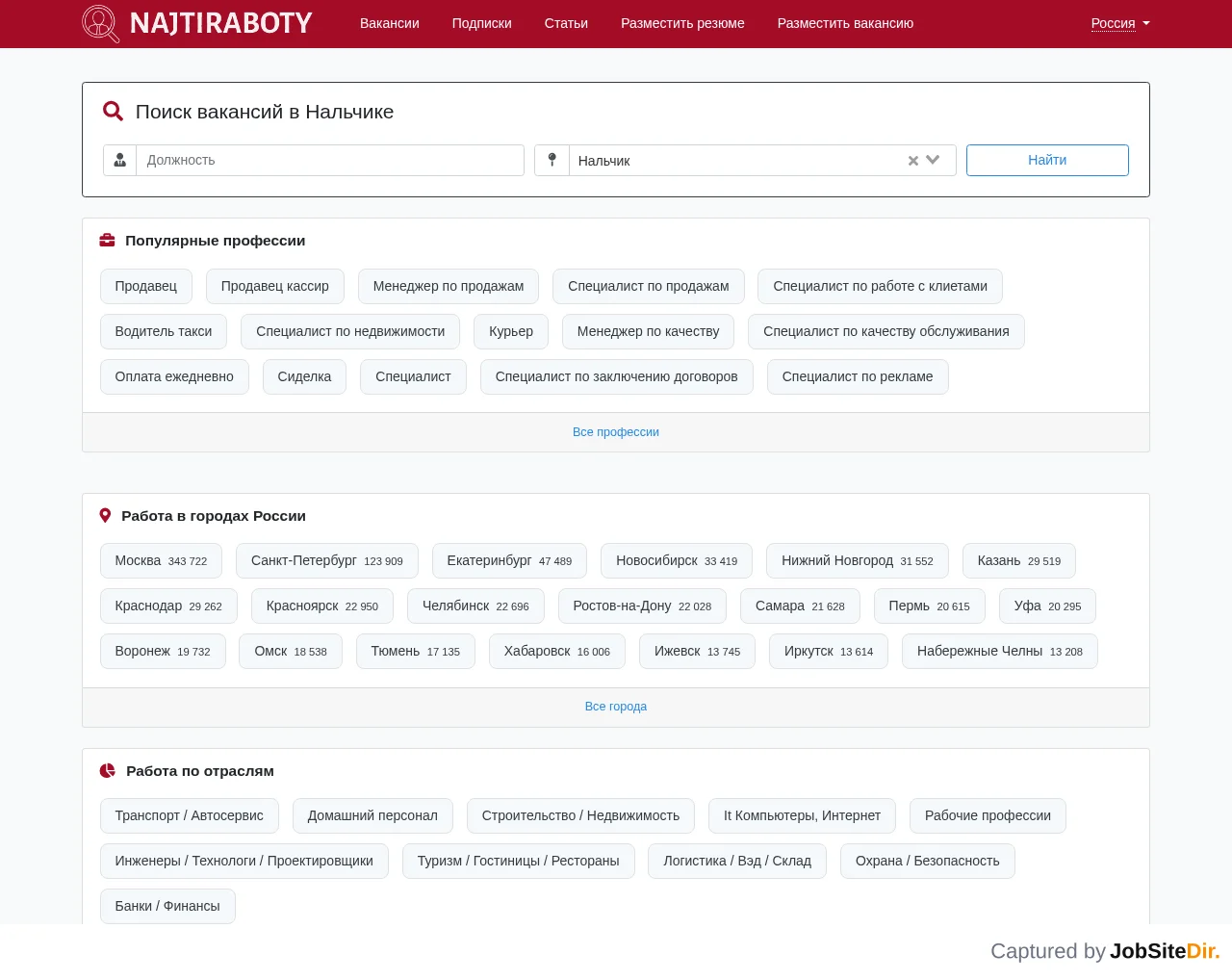Select Оплата ежедневно tag
The image size is (1232, 980).
pyautogui.click(x=174, y=376)
